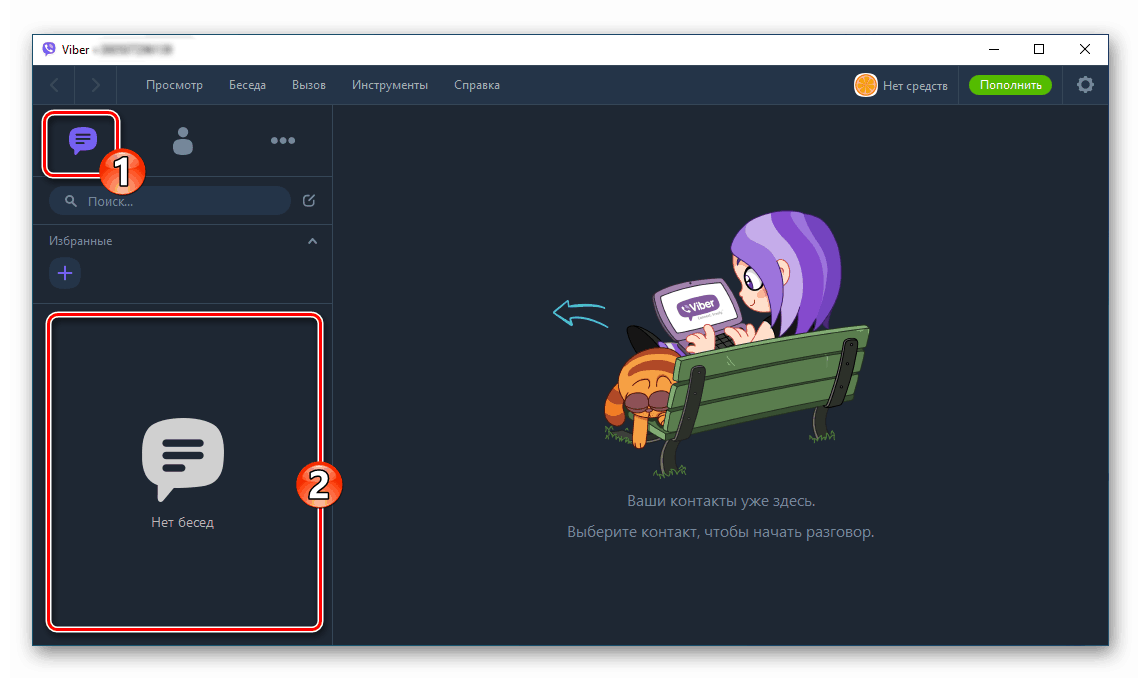1141x678 pixels.
Task: Click the Viber logo in title bar
Action: pyautogui.click(x=49, y=49)
